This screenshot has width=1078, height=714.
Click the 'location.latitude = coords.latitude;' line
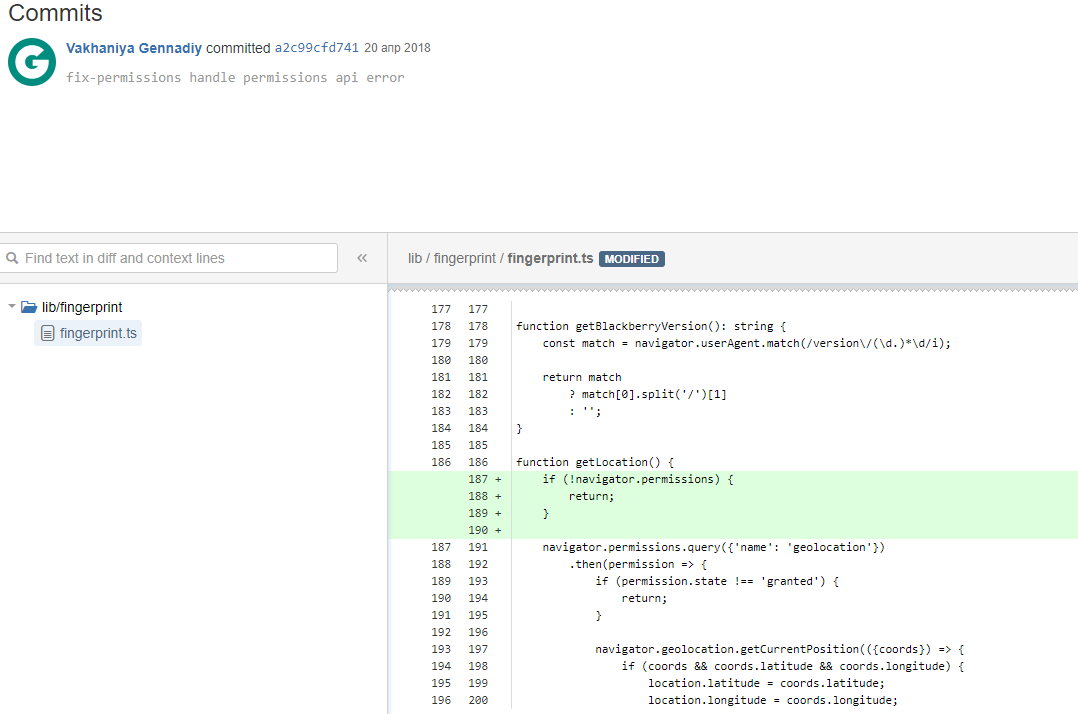click(767, 683)
